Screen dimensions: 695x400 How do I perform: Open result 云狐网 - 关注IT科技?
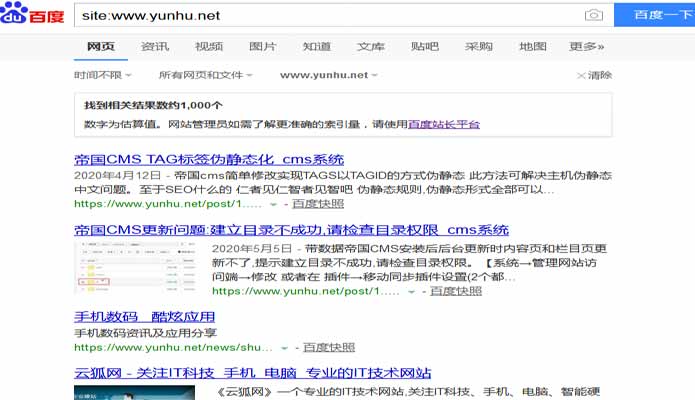(x=253, y=373)
